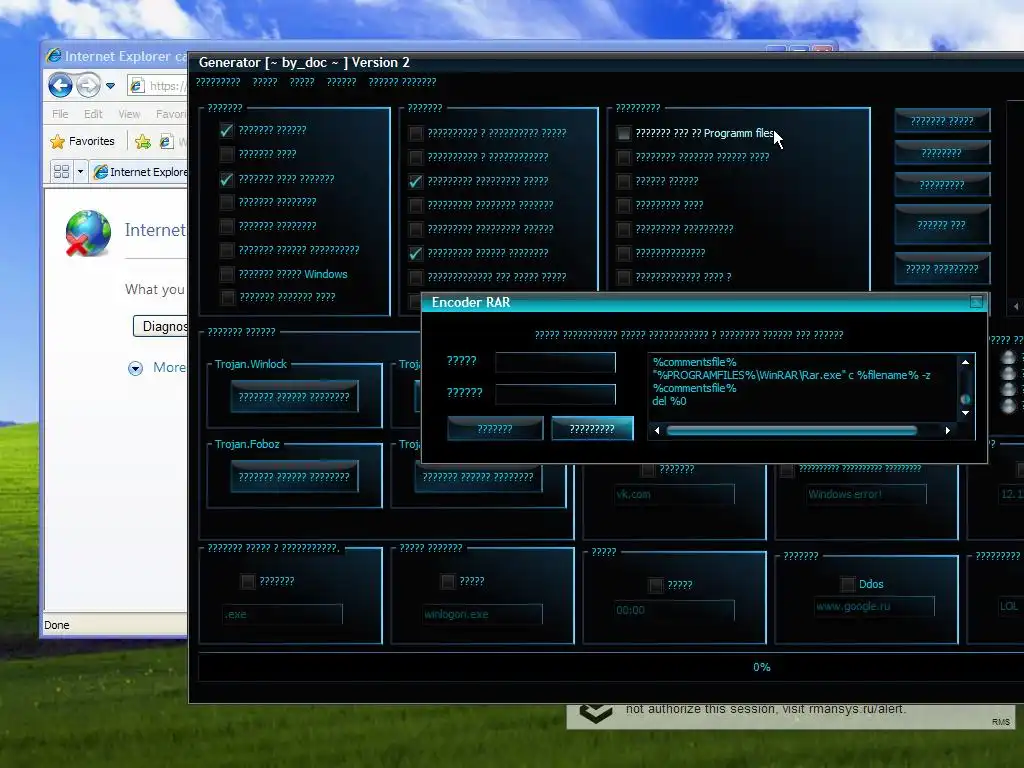The image size is (1024, 768).
Task: Click chevron icon on RMS notification popup
Action: pos(596,712)
